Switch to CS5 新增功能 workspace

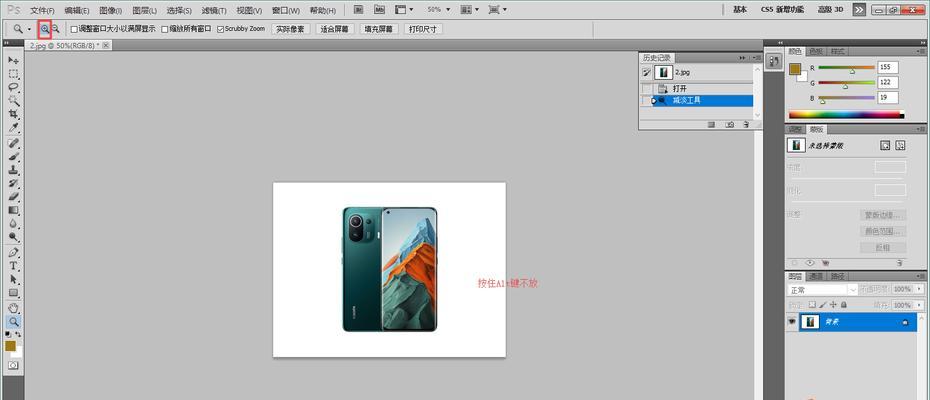[x=782, y=9]
